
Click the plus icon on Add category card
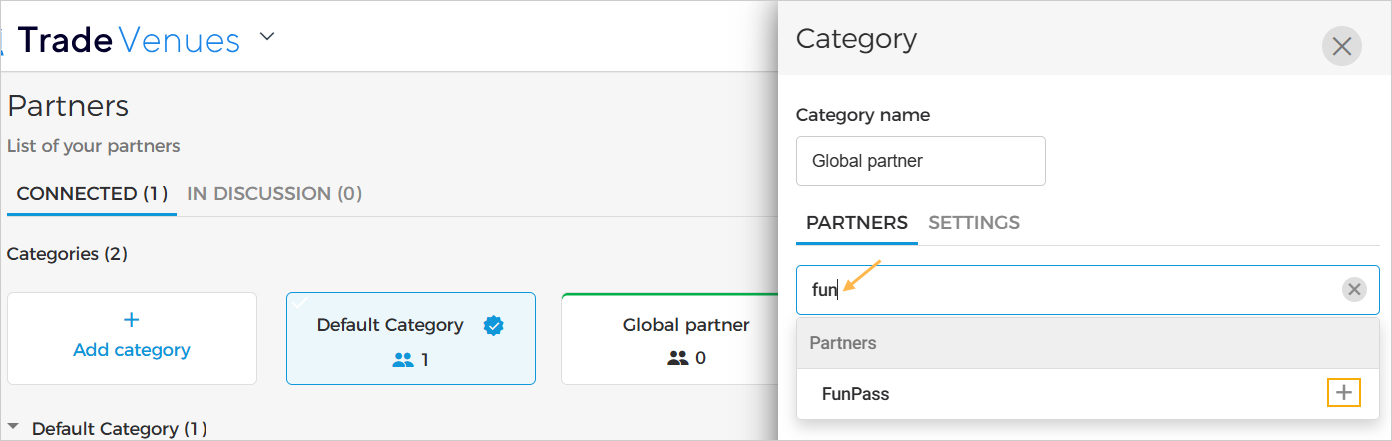pos(131,320)
